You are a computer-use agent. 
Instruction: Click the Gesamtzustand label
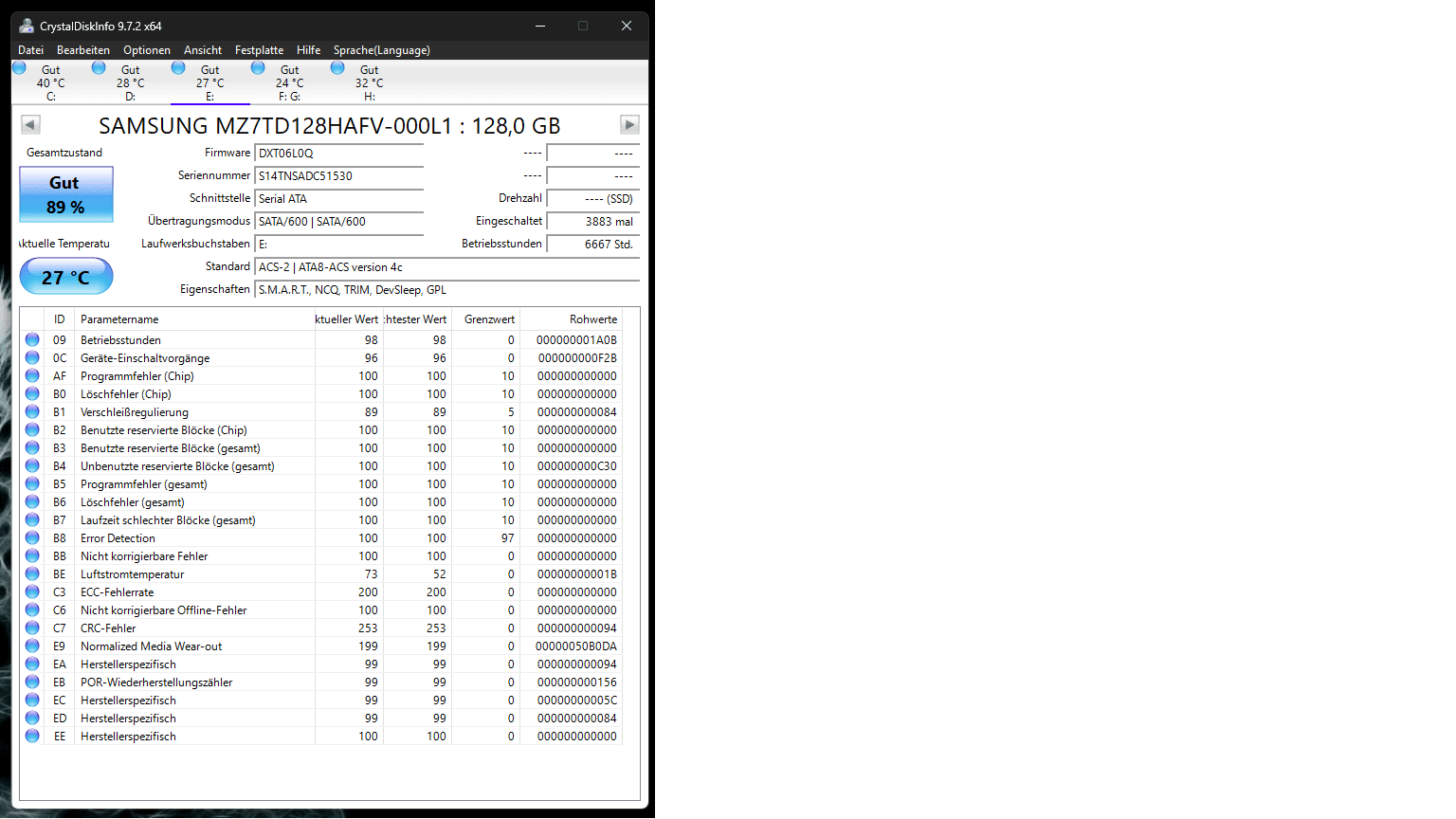(64, 153)
